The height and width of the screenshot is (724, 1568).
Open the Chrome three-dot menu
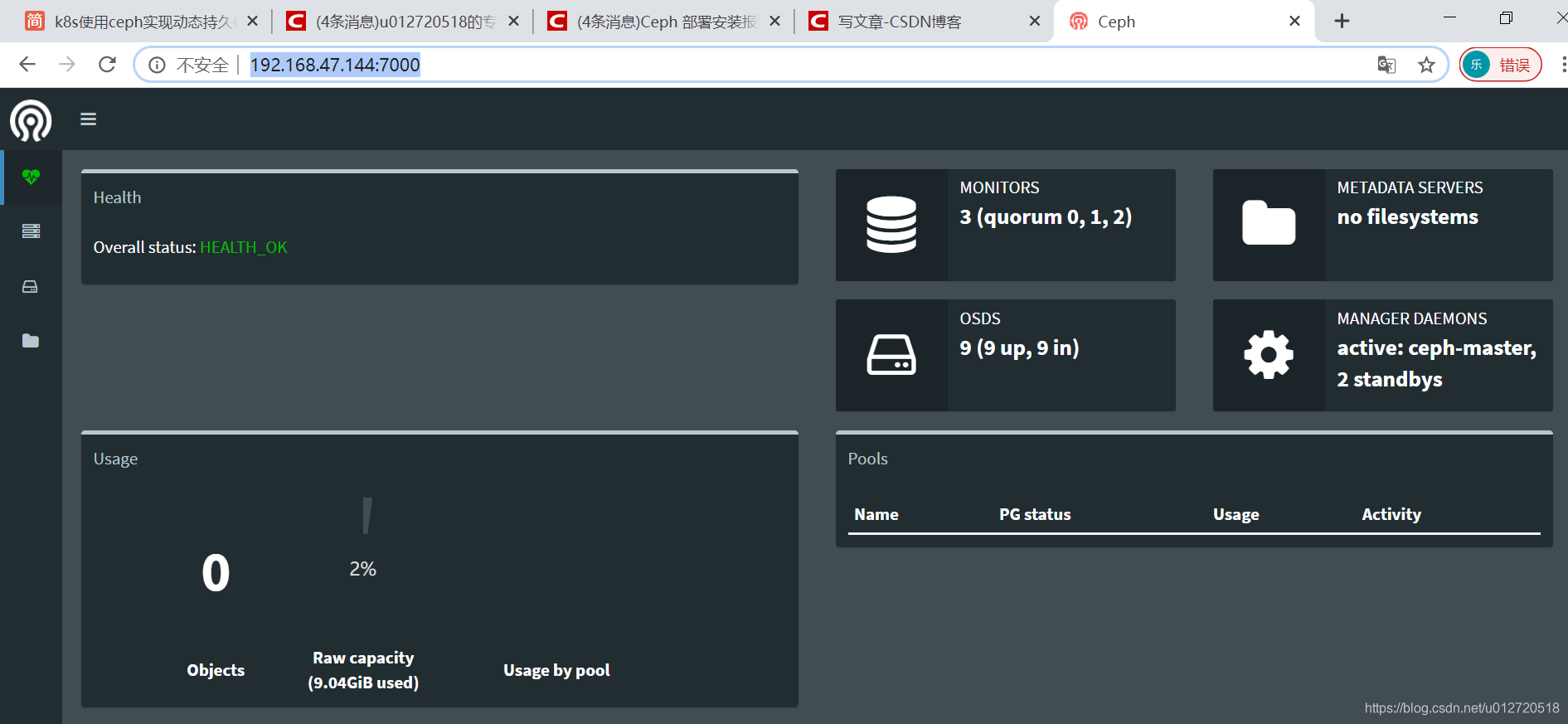1563,65
